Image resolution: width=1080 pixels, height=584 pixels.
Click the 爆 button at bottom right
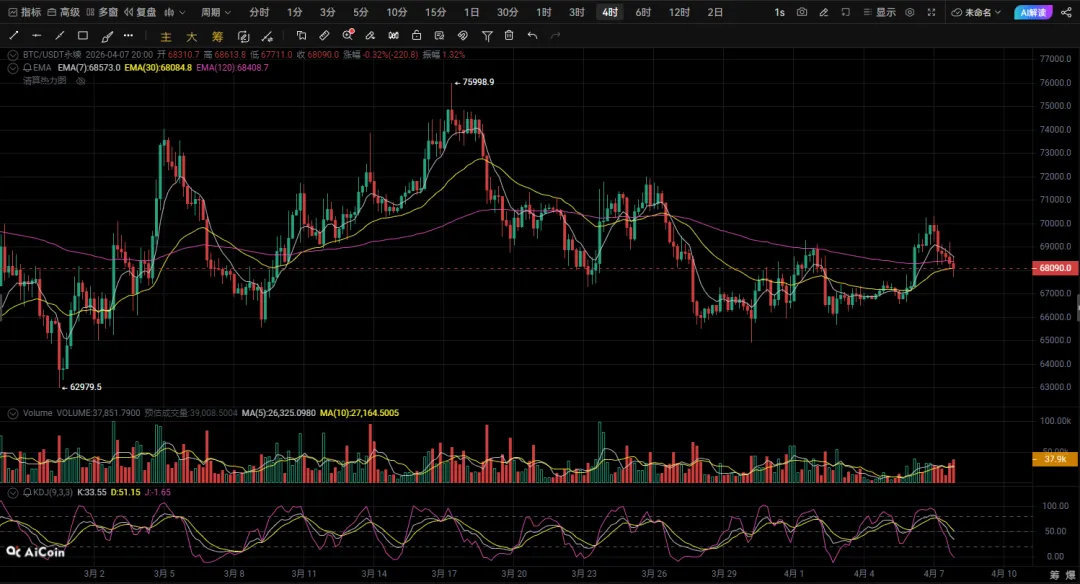[1070, 574]
